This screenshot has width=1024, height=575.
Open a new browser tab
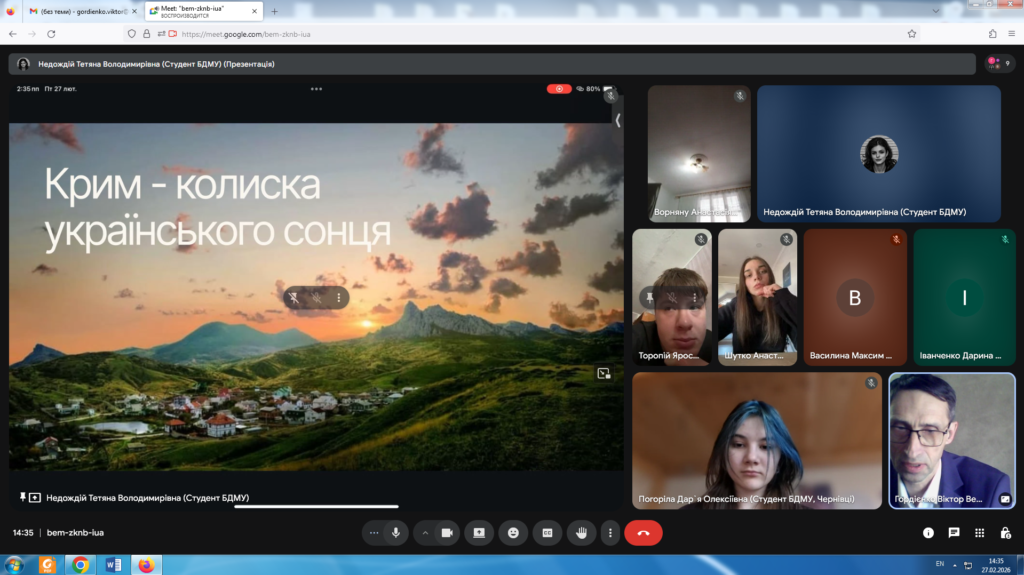[275, 11]
